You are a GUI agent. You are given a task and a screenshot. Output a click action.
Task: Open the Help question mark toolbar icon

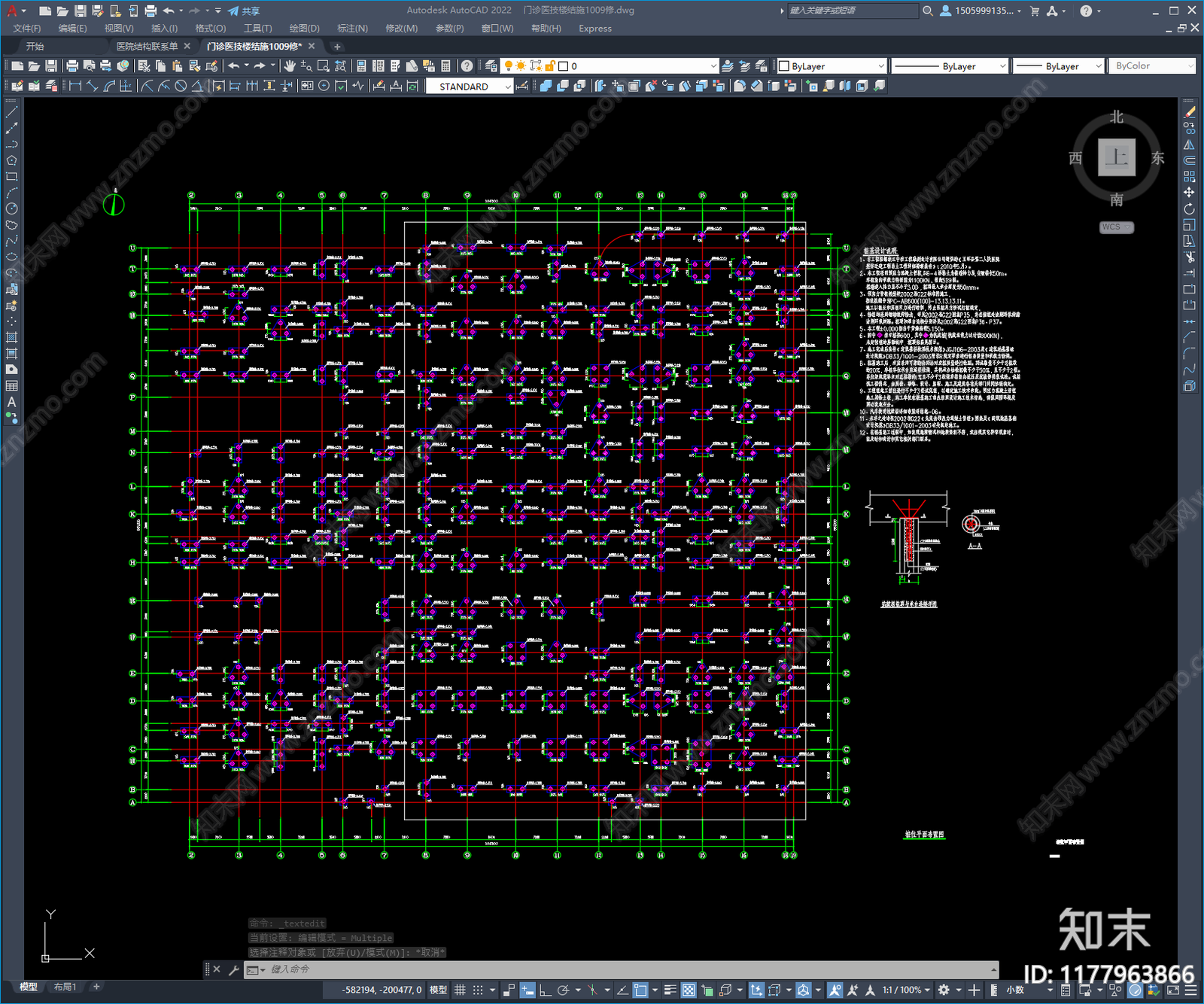coord(467,66)
